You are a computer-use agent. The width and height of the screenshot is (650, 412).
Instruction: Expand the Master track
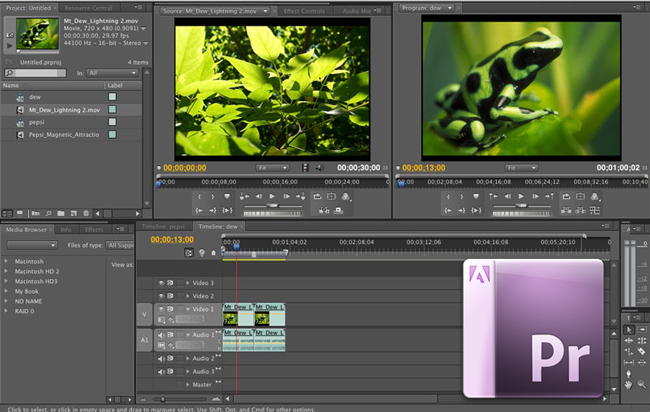pyautogui.click(x=188, y=385)
